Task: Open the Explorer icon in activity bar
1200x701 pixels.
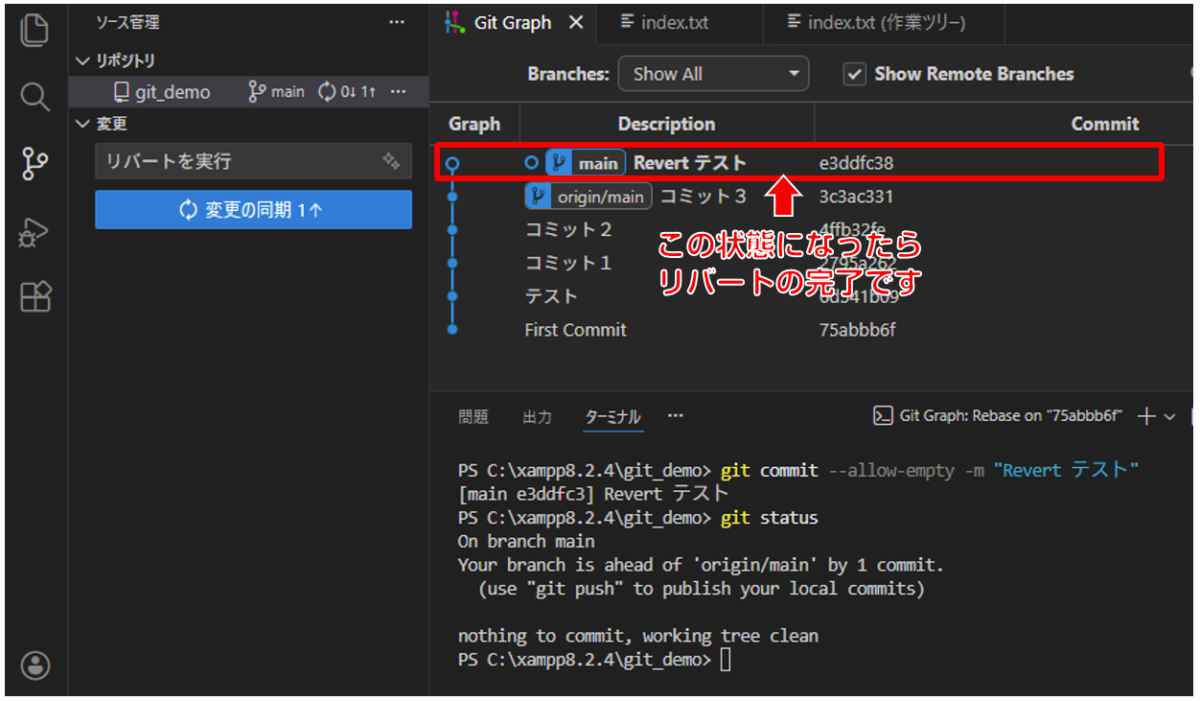Action: point(34,30)
